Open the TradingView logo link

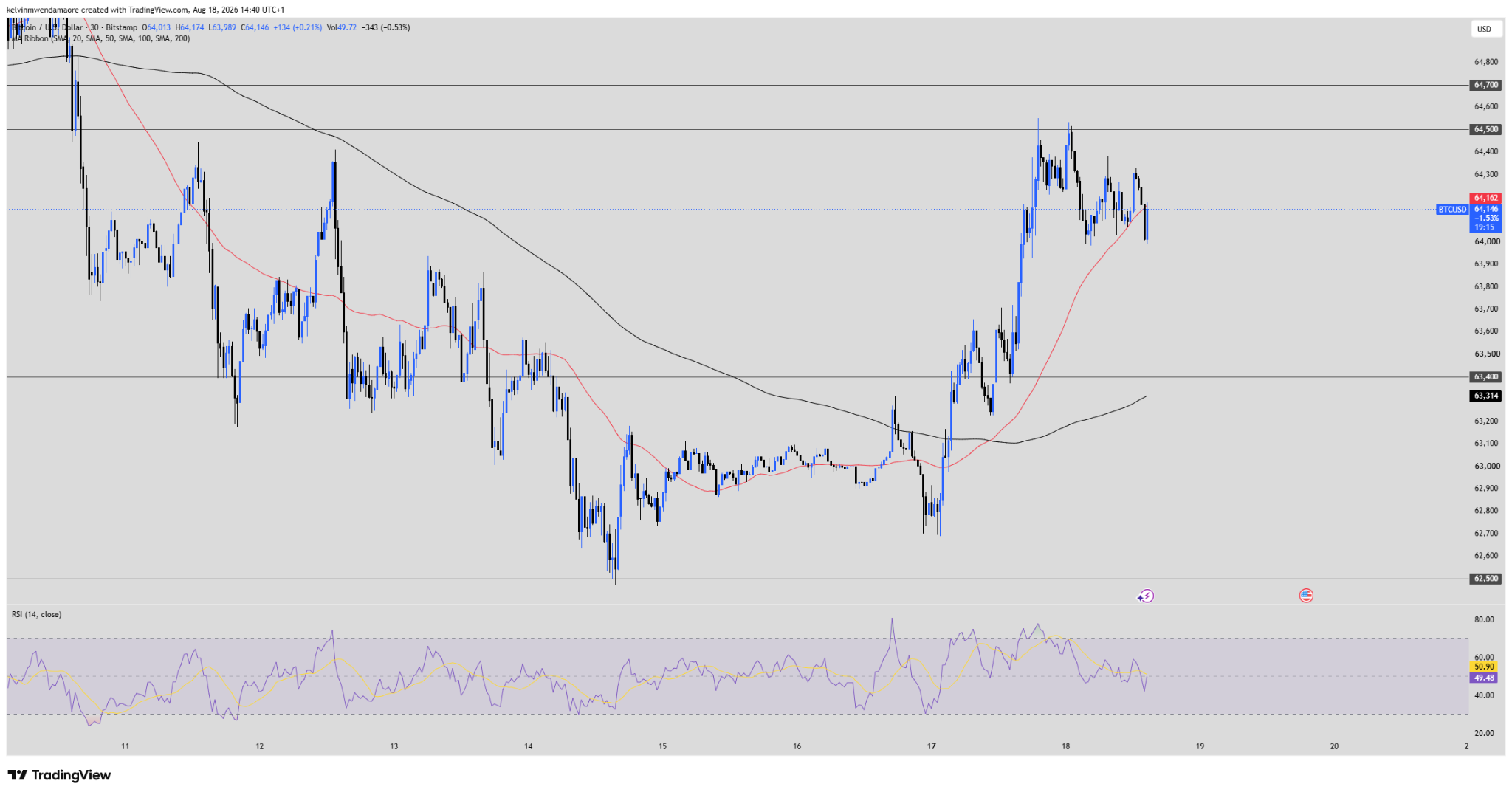tap(59, 775)
